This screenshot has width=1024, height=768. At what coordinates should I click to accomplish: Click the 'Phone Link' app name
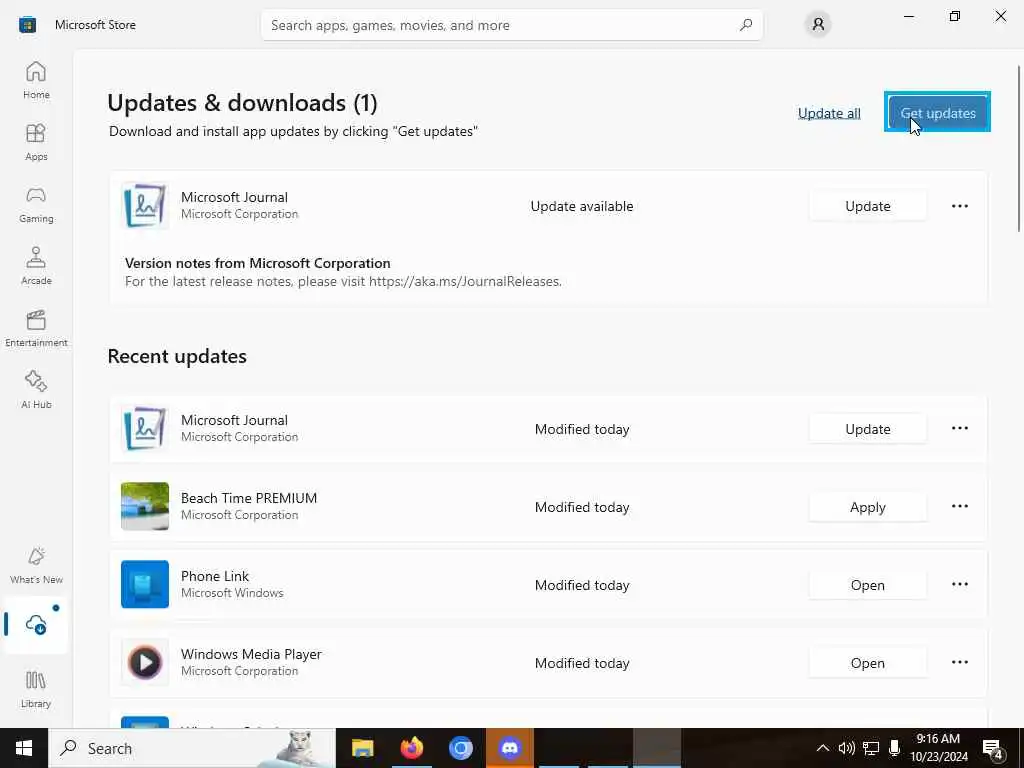coord(215,576)
